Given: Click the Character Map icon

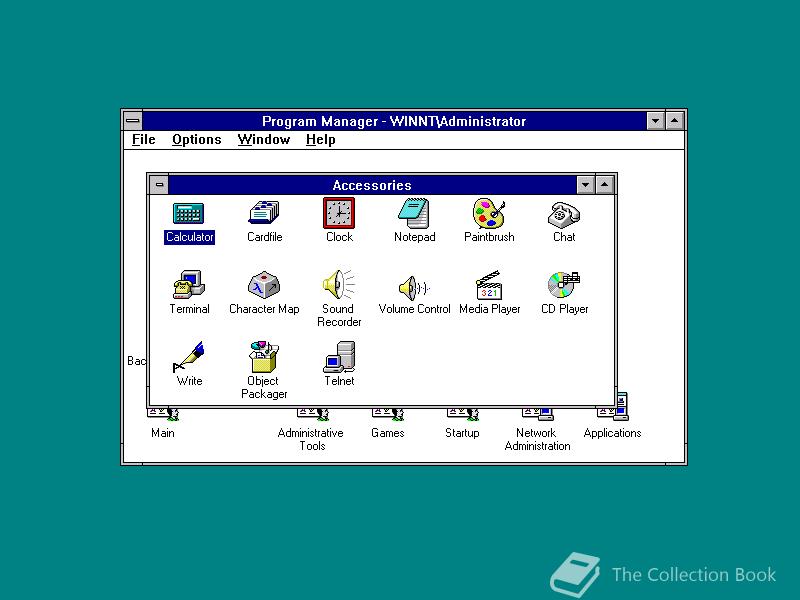Looking at the screenshot, I should pos(264,285).
